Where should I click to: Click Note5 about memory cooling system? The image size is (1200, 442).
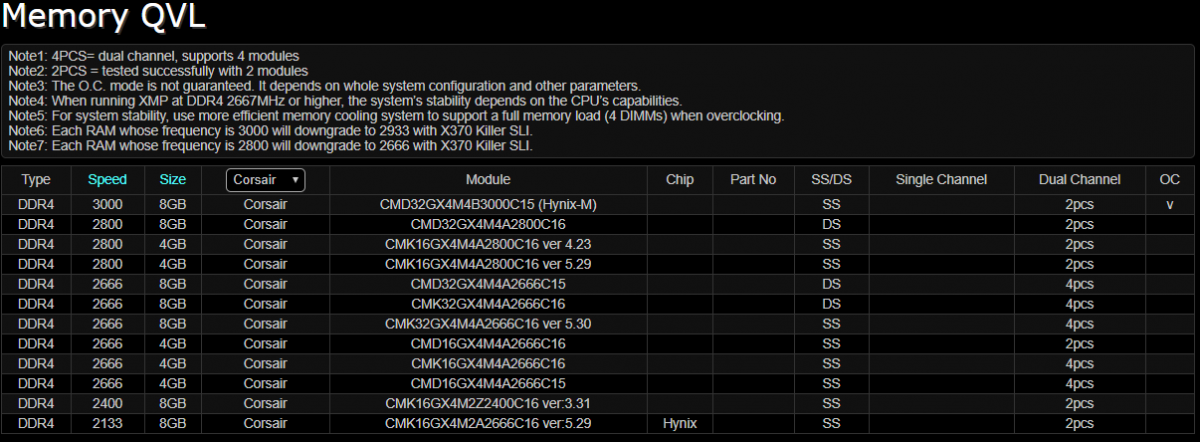[x=396, y=116]
